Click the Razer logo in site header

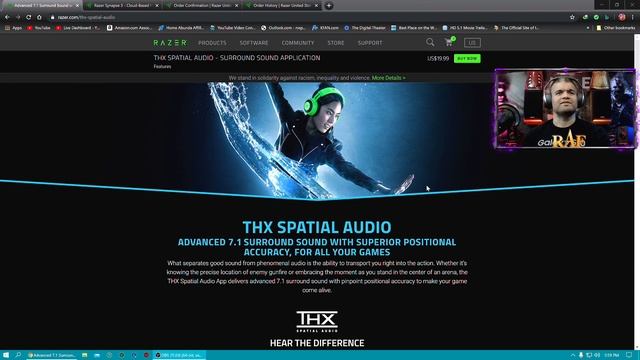(170, 42)
